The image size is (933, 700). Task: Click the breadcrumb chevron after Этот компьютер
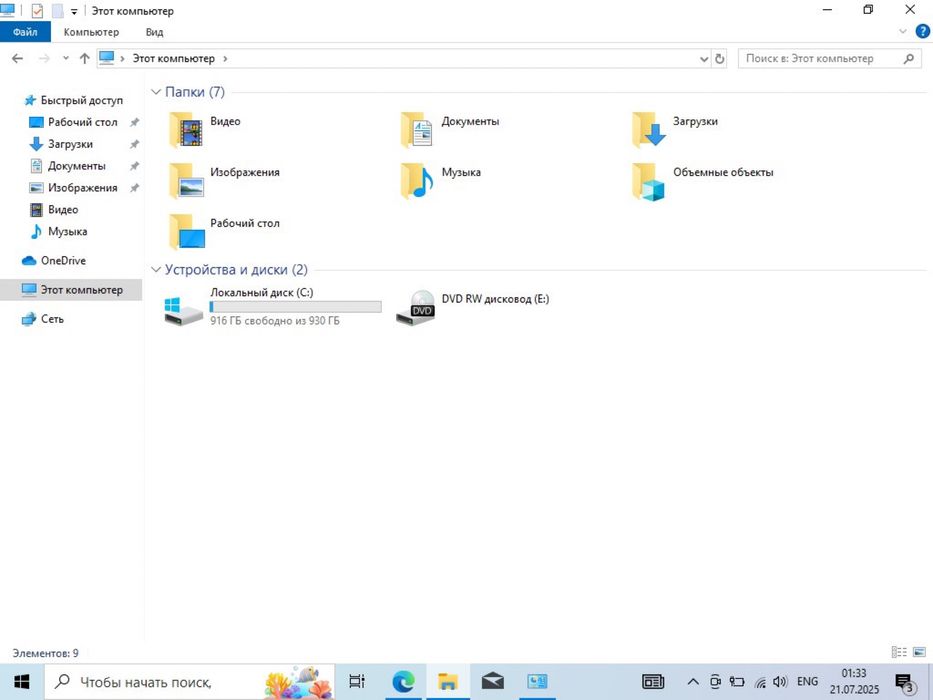click(225, 58)
